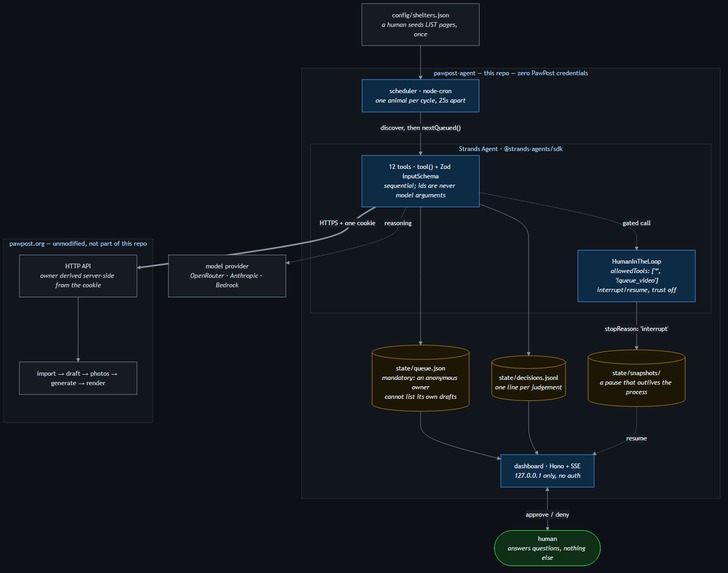This screenshot has height=573, width=728.
Task: Click the config/shelters.json node
Action: click(x=420, y=25)
